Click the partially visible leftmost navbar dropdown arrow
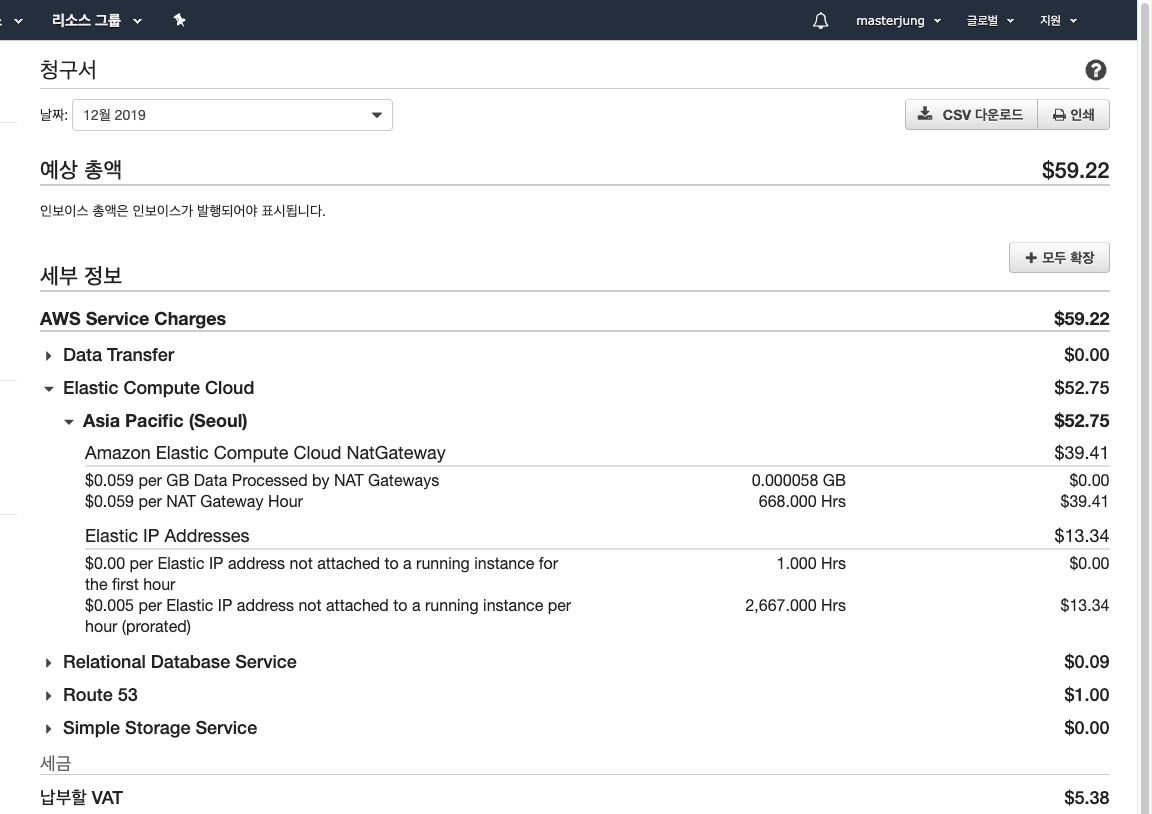Viewport: 1152px width, 814px height. tap(18, 21)
